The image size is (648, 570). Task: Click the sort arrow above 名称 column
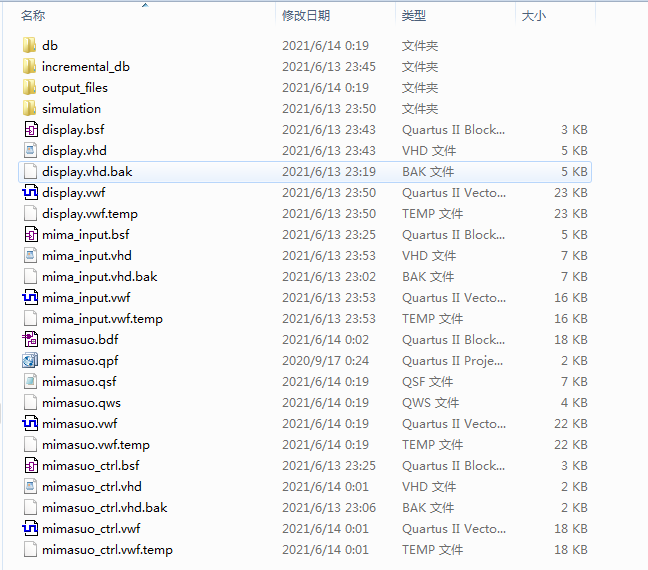145,5
